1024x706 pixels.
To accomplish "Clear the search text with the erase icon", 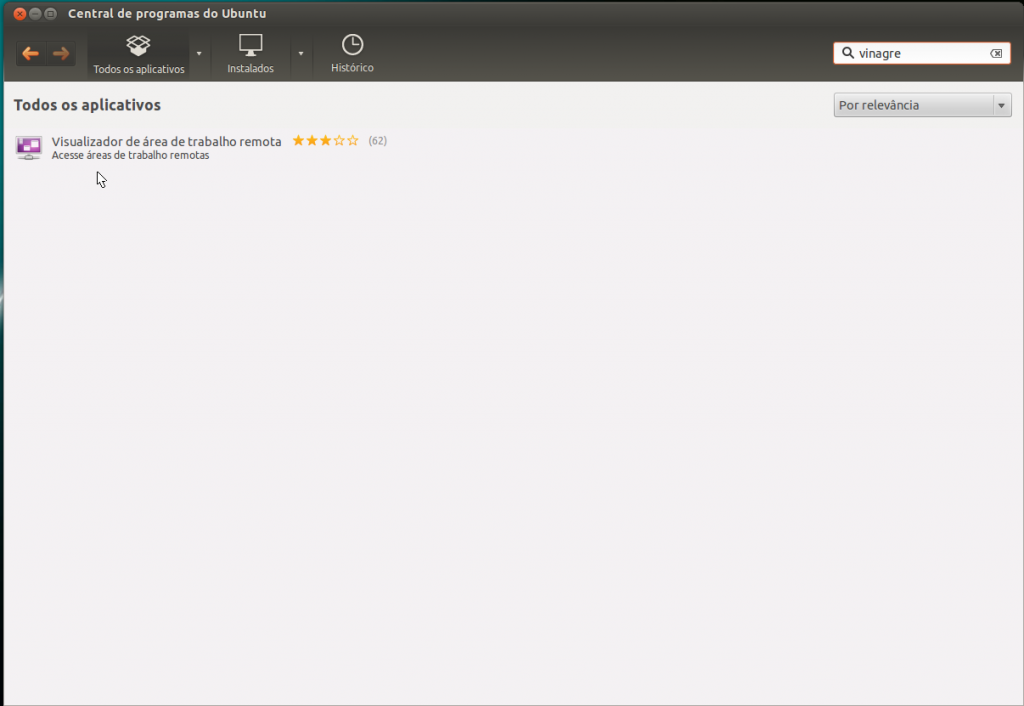I will pos(996,54).
